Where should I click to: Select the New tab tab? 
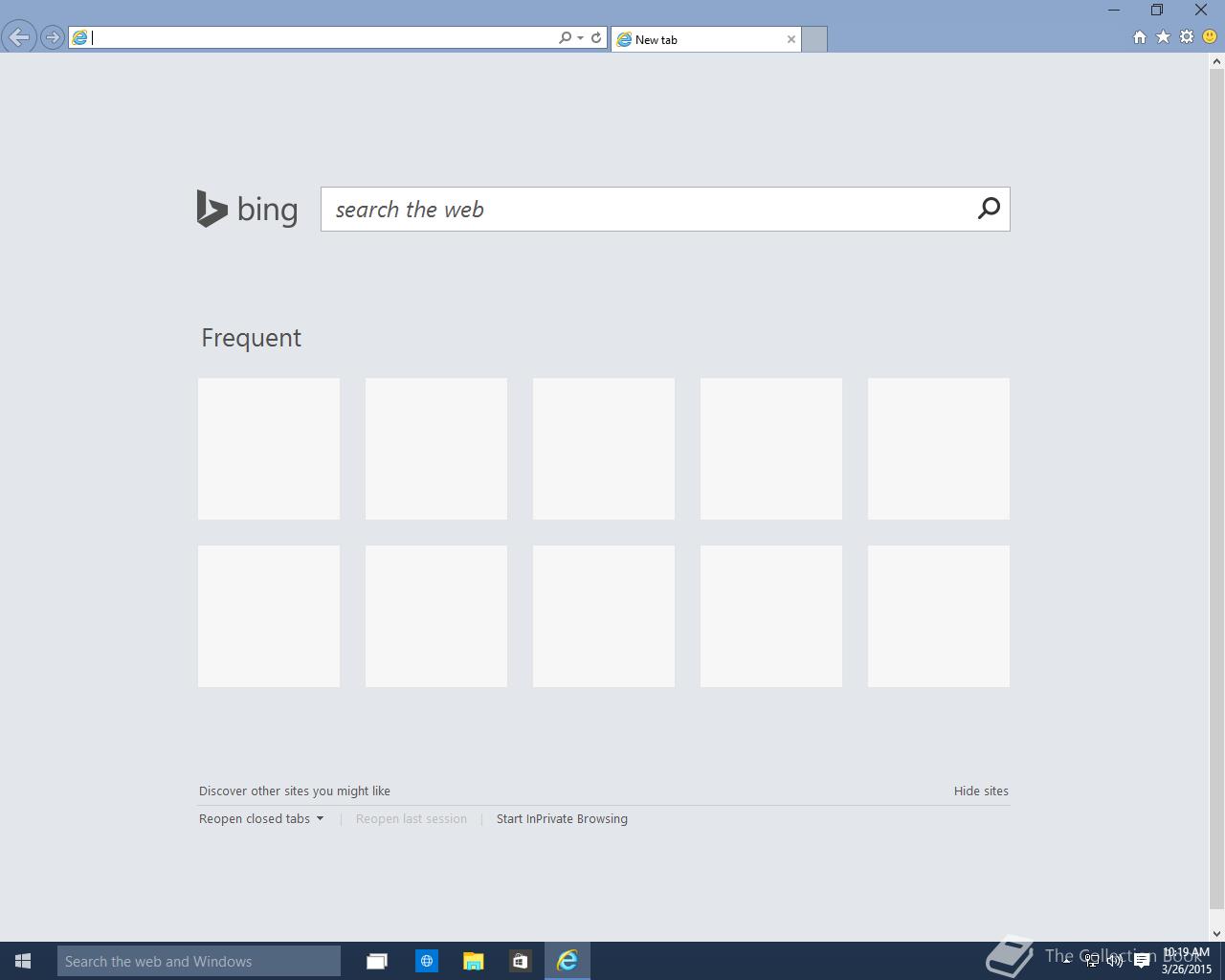click(x=705, y=39)
